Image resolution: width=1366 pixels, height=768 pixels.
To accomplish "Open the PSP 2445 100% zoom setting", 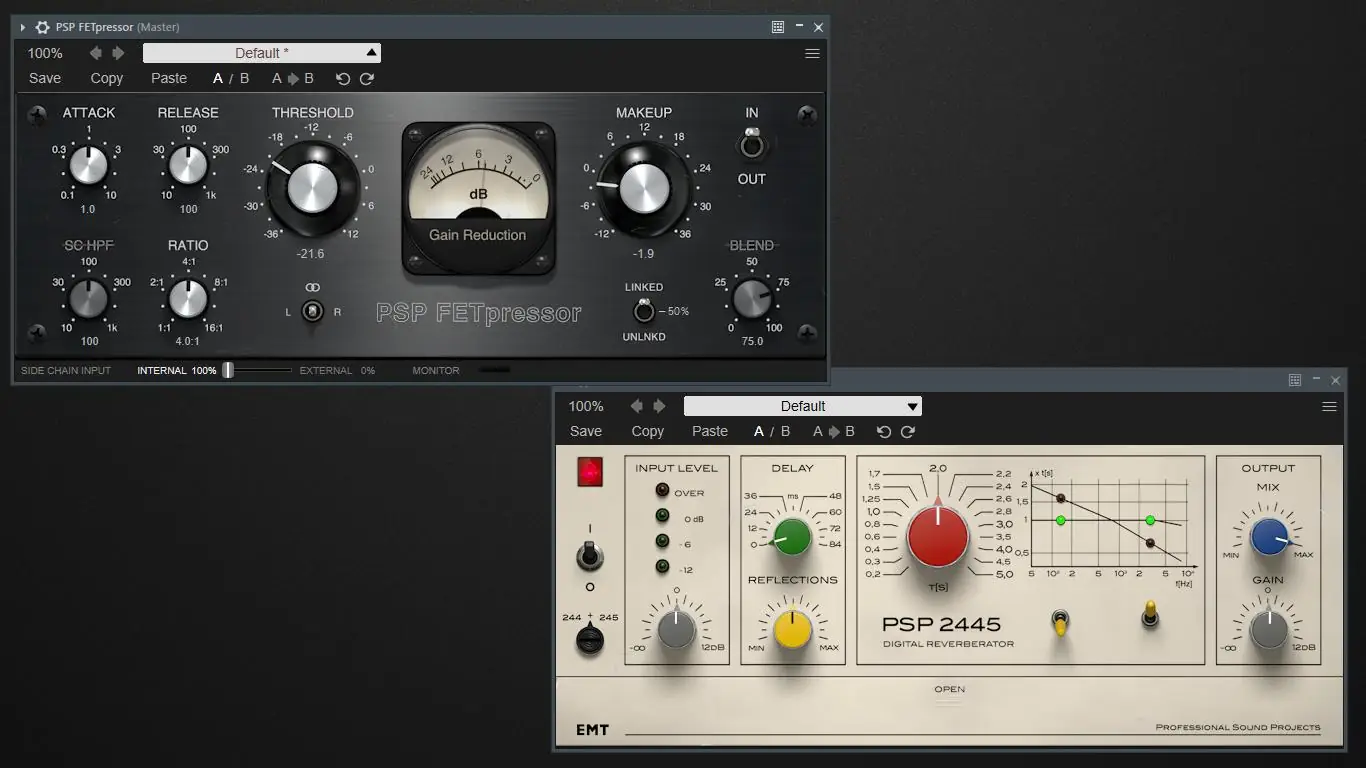I will (x=586, y=406).
